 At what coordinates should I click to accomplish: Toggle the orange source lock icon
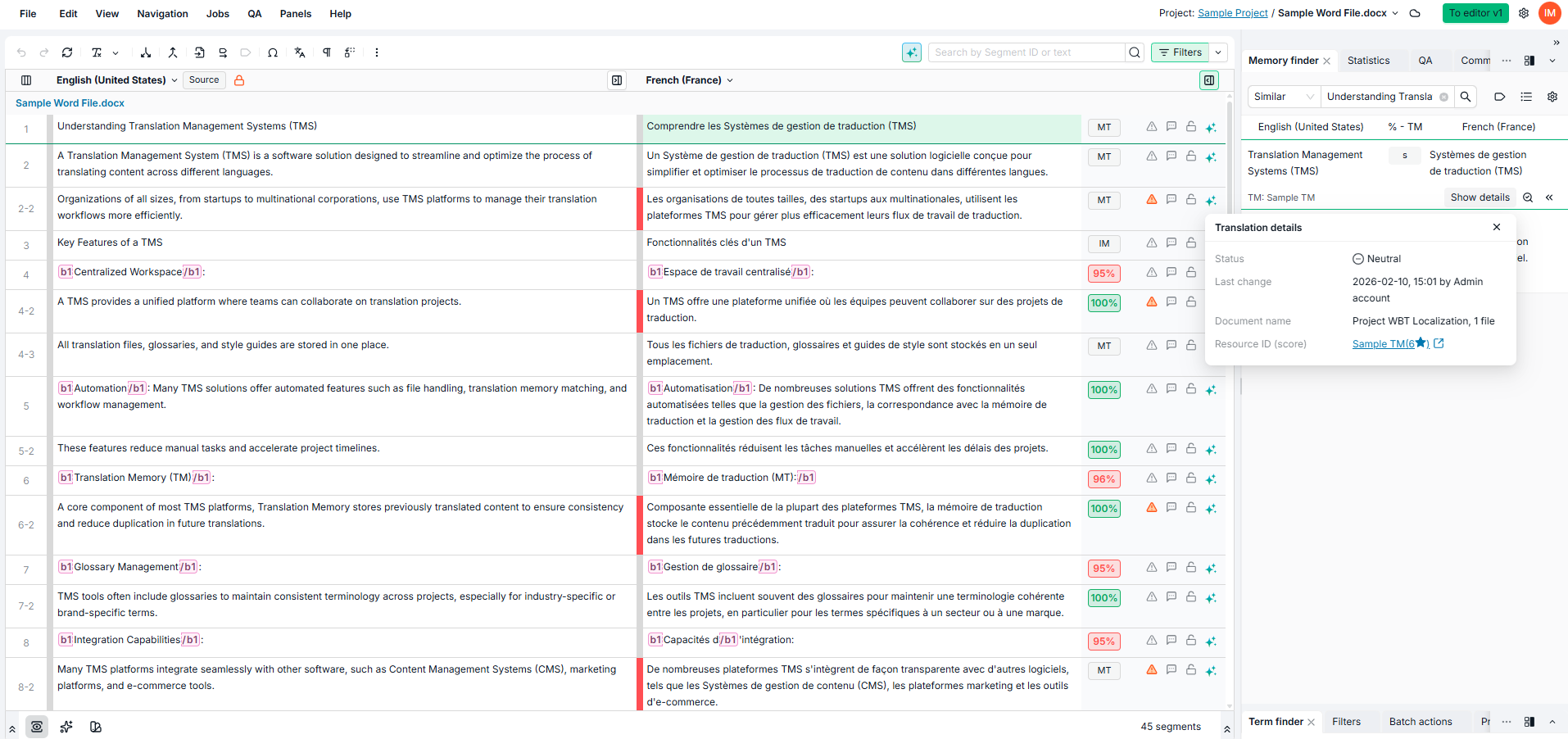tap(239, 80)
